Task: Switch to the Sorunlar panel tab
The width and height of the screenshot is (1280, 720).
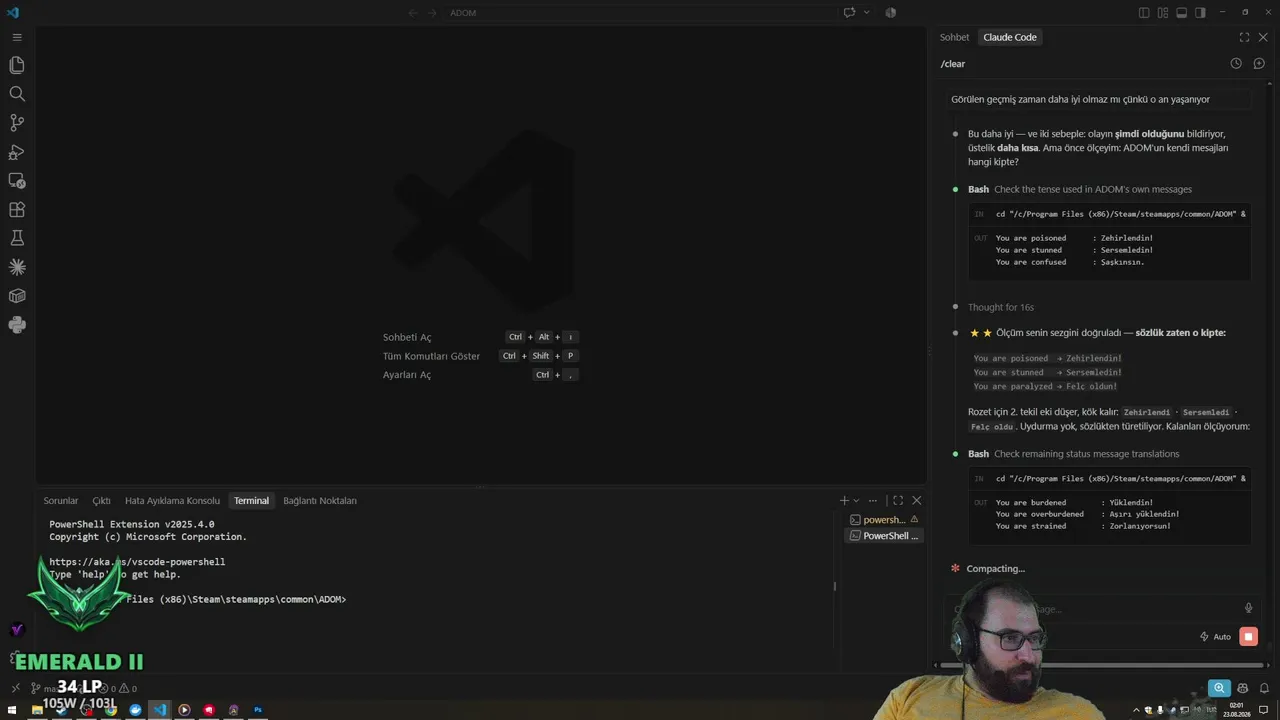Action: [x=61, y=500]
